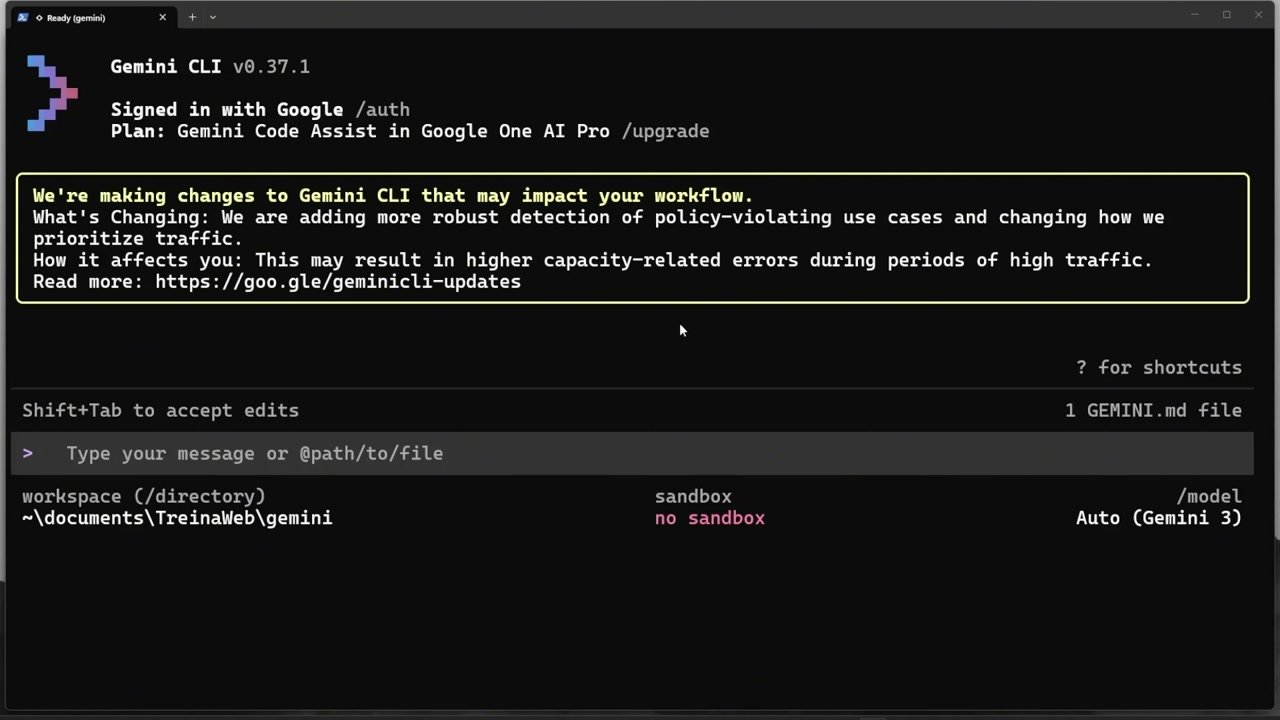The image size is (1280, 720).
Task: Close the terminal window
Action: (1258, 15)
